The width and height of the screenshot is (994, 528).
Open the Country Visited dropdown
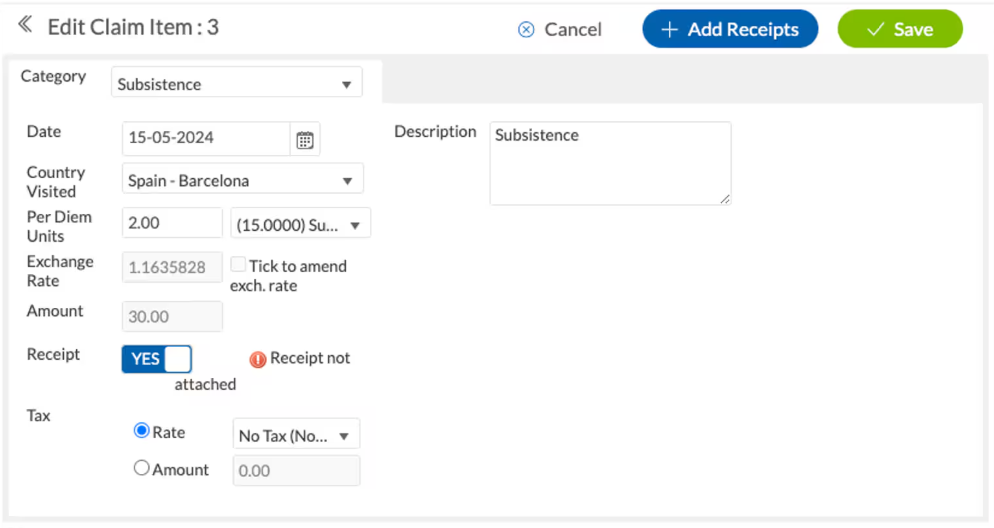243,179
